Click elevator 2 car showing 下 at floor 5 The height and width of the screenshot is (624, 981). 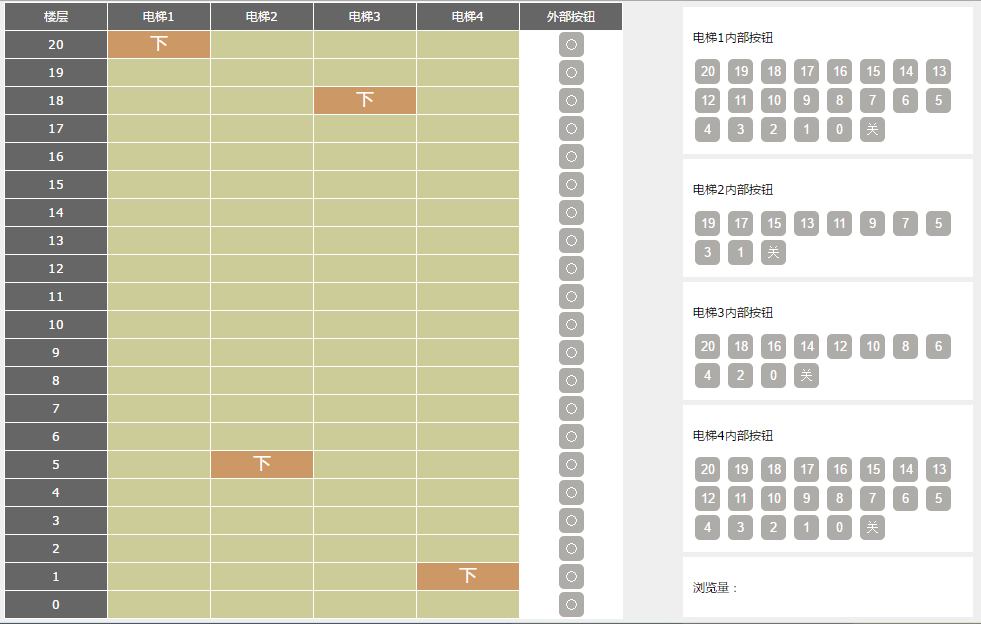click(x=262, y=464)
